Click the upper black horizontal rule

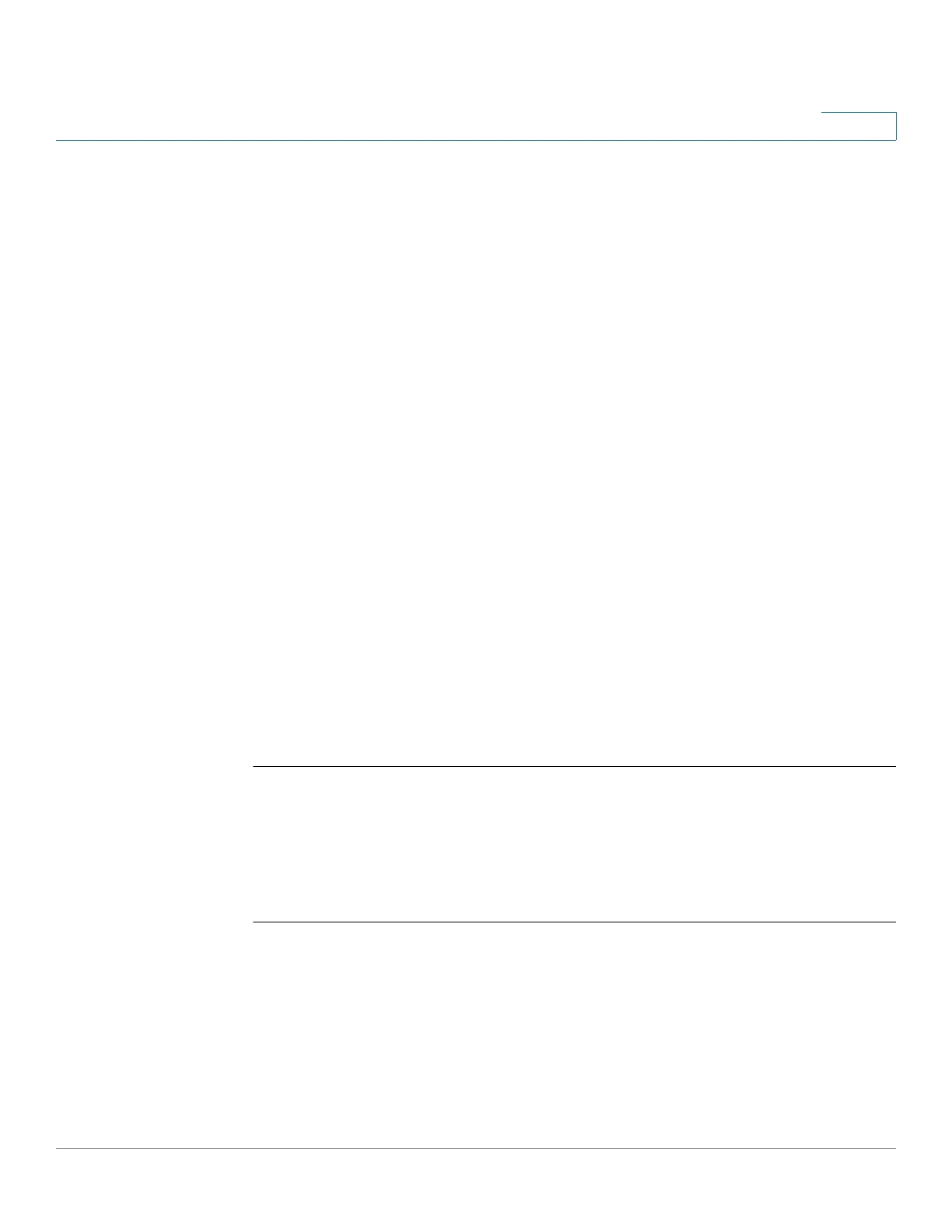click(574, 767)
